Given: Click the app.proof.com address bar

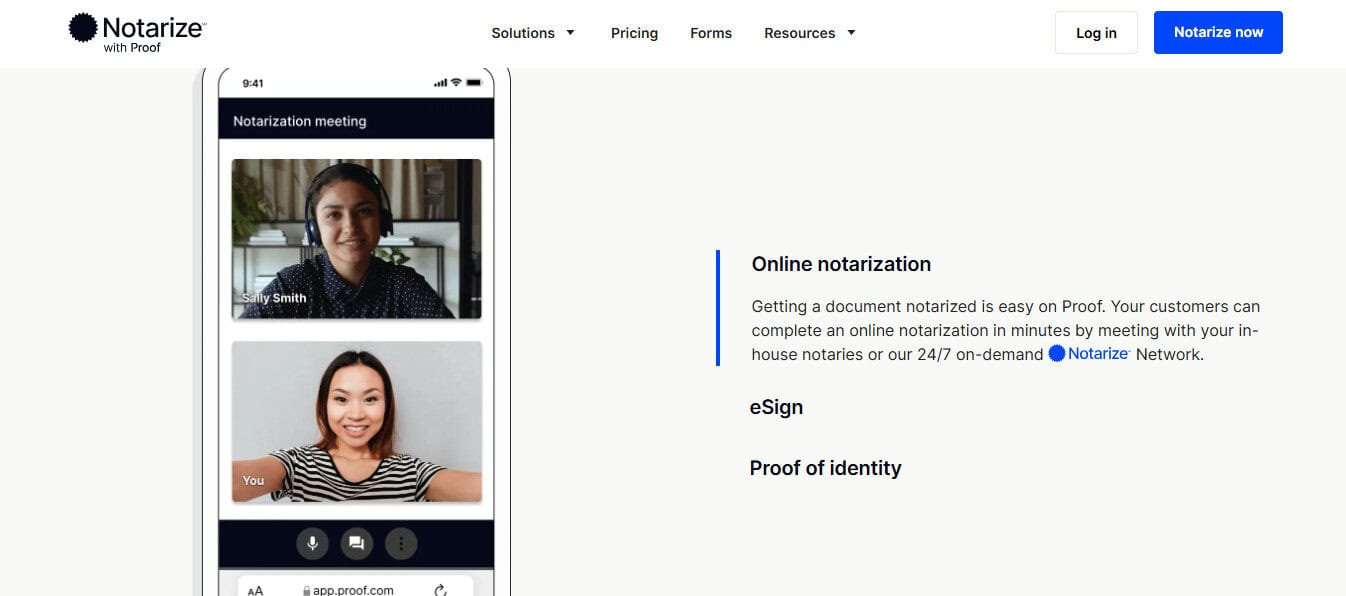Looking at the screenshot, I should pyautogui.click(x=356, y=587).
